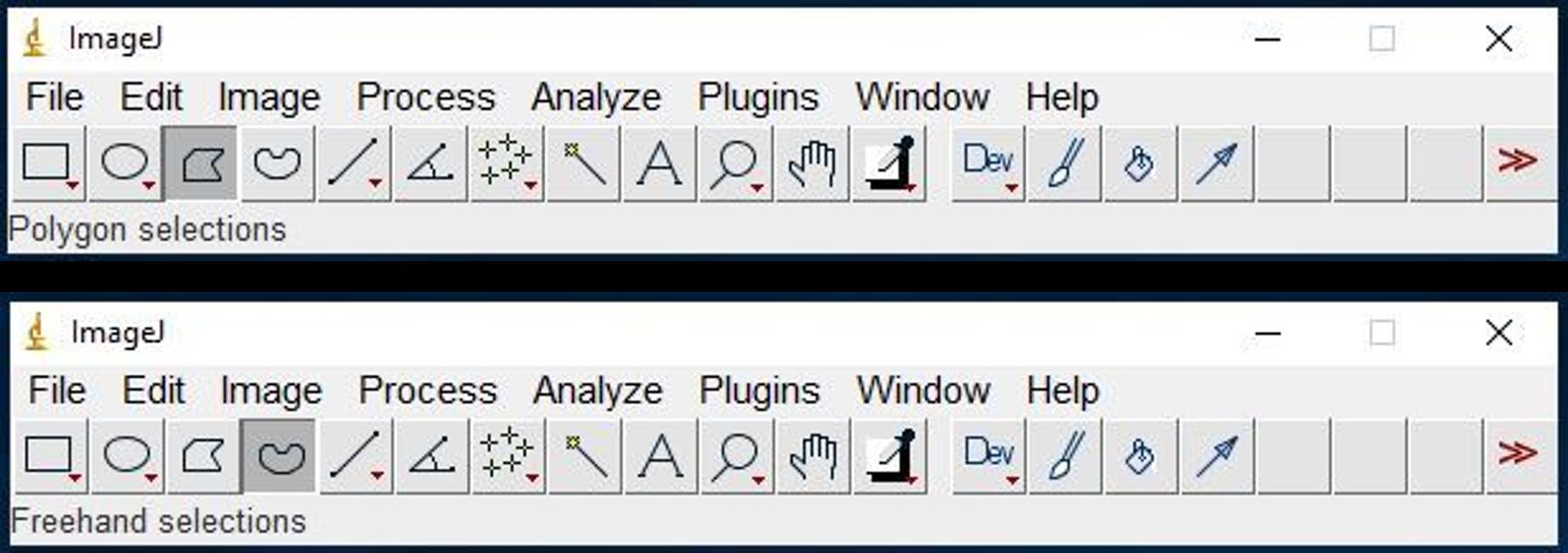Select the Flood Fill tool in top toolbar
The image size is (1568, 553).
[1141, 163]
